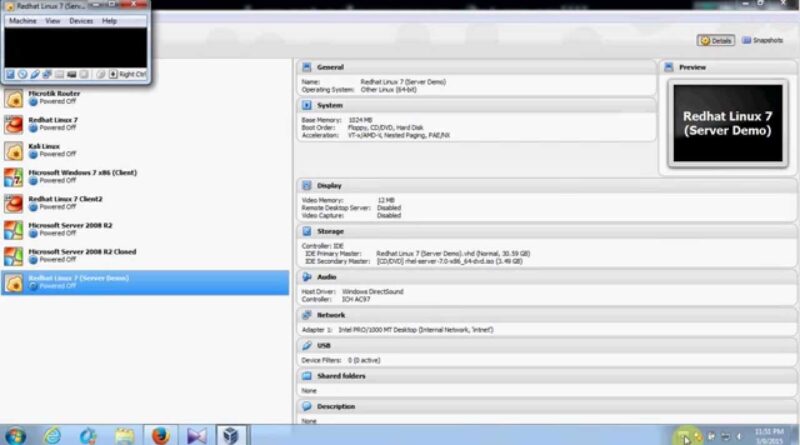Screen dimensions: 800x445
Task: Click the Audio section speaker icon
Action: pos(307,277)
